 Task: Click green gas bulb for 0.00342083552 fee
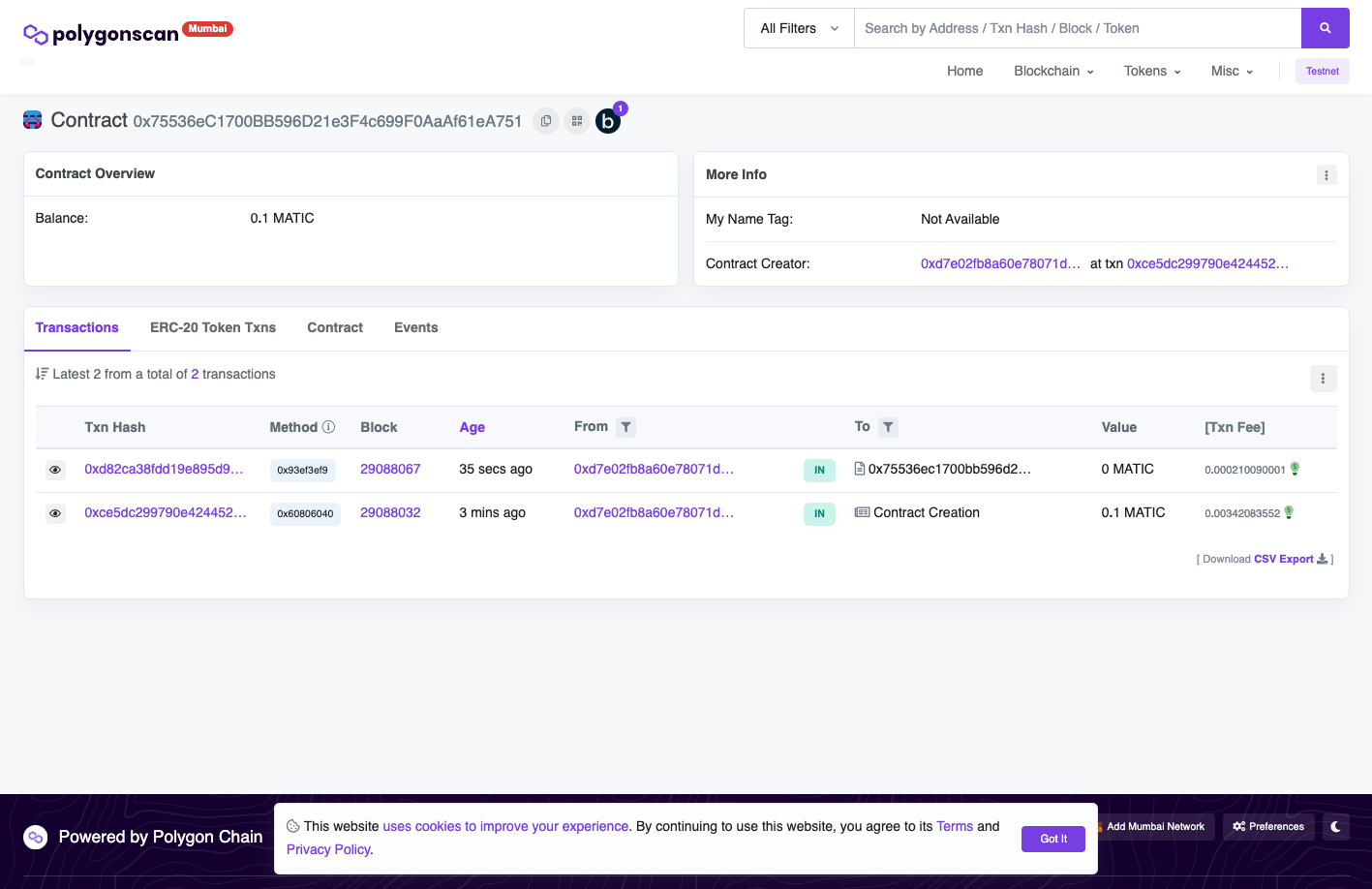1289,512
